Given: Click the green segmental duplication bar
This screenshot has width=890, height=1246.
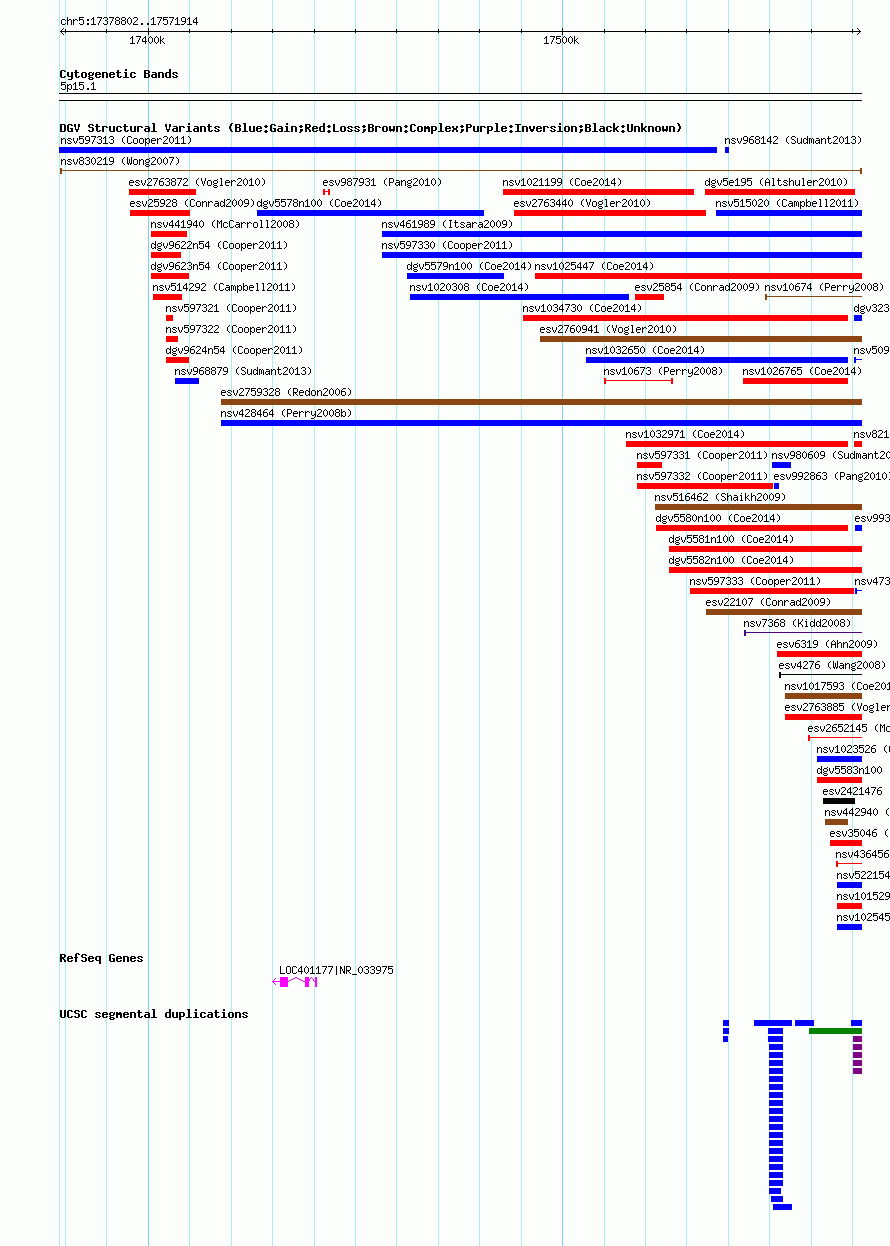Looking at the screenshot, I should pos(835,1031).
